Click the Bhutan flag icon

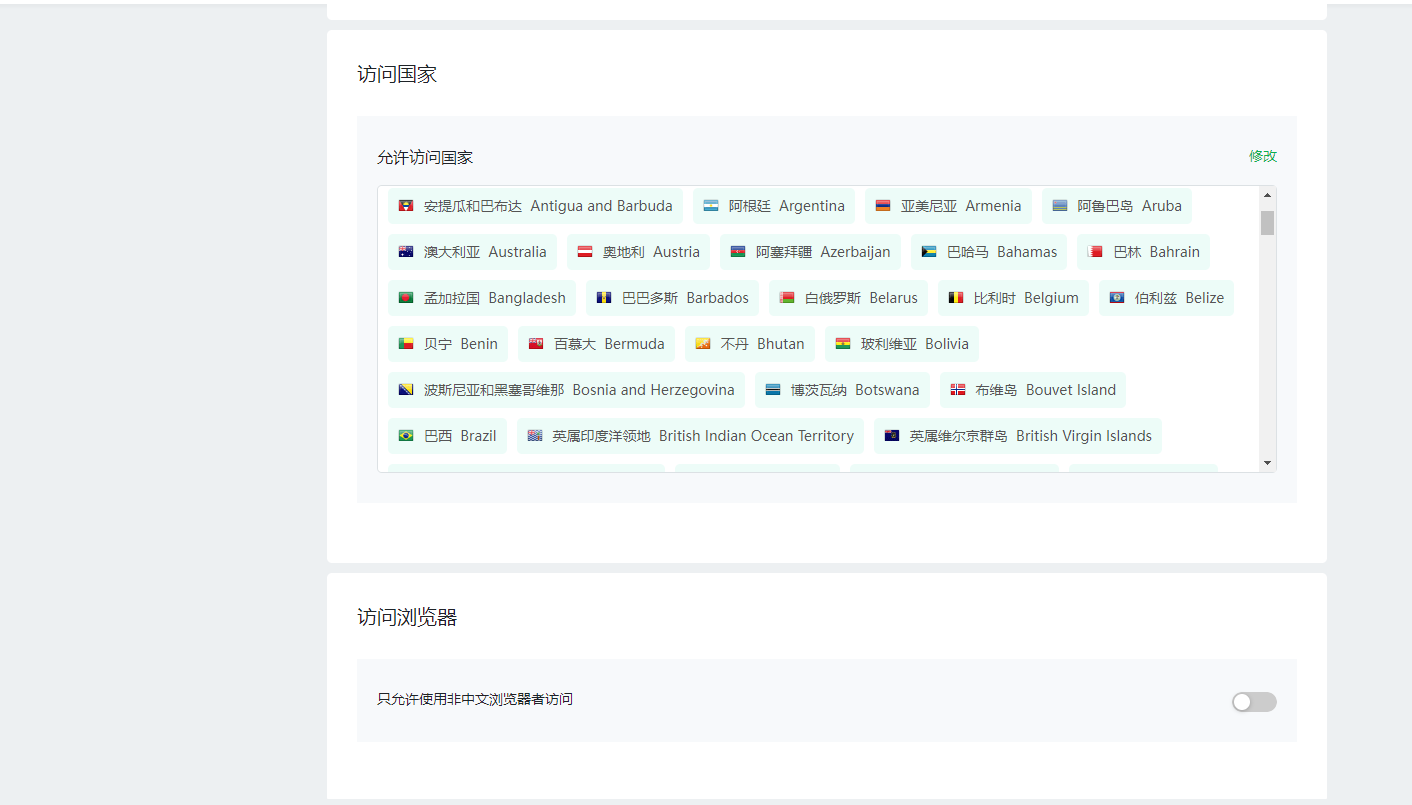(x=703, y=344)
